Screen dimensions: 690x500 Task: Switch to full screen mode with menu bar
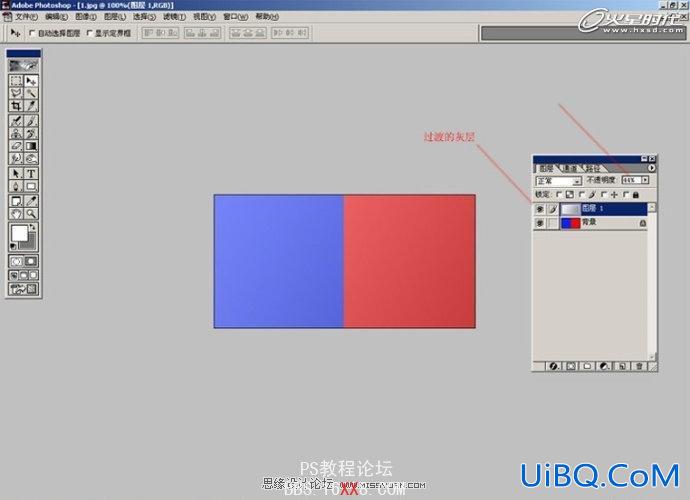pos(24,276)
